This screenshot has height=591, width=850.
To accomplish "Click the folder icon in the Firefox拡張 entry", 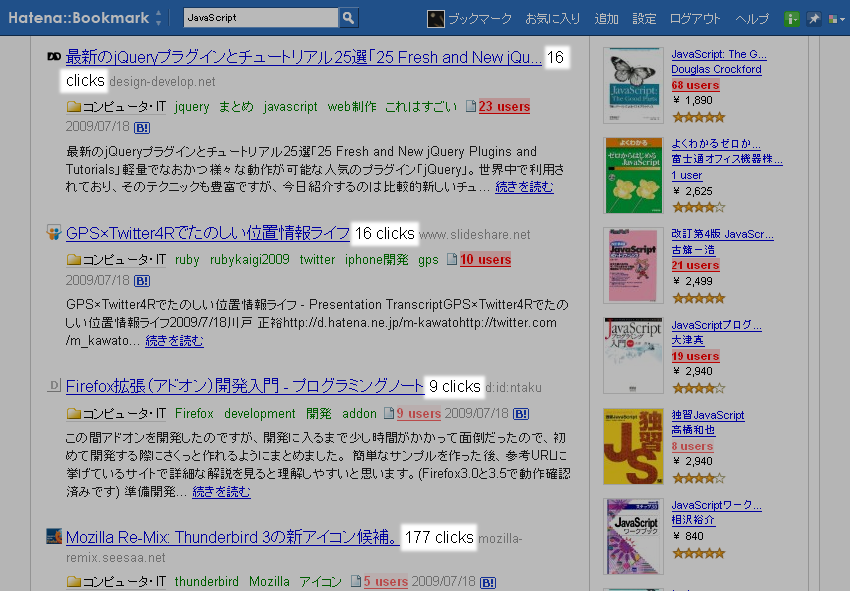I will click(x=73, y=414).
